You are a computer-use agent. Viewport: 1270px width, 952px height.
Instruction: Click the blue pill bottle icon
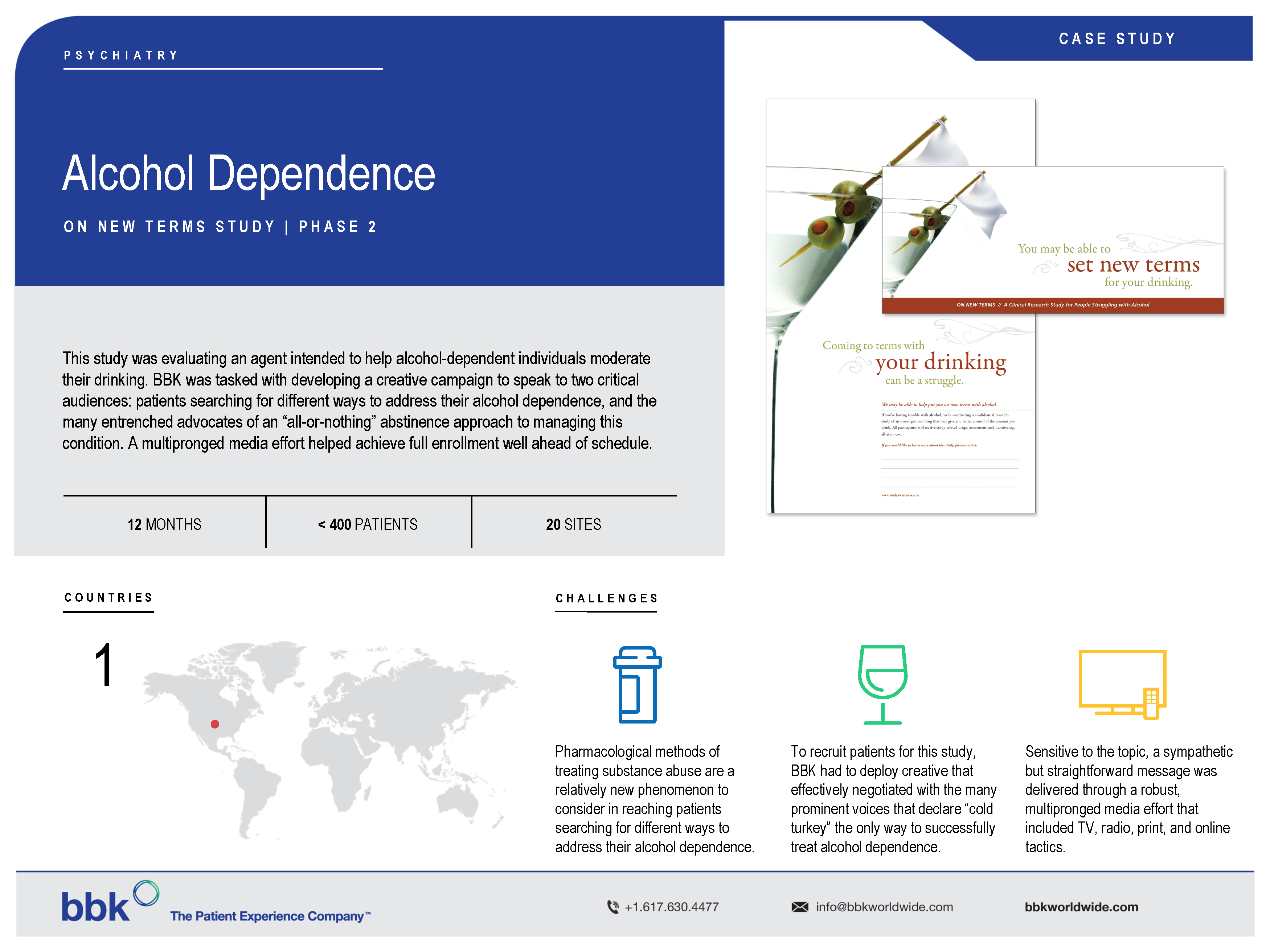pyautogui.click(x=637, y=684)
